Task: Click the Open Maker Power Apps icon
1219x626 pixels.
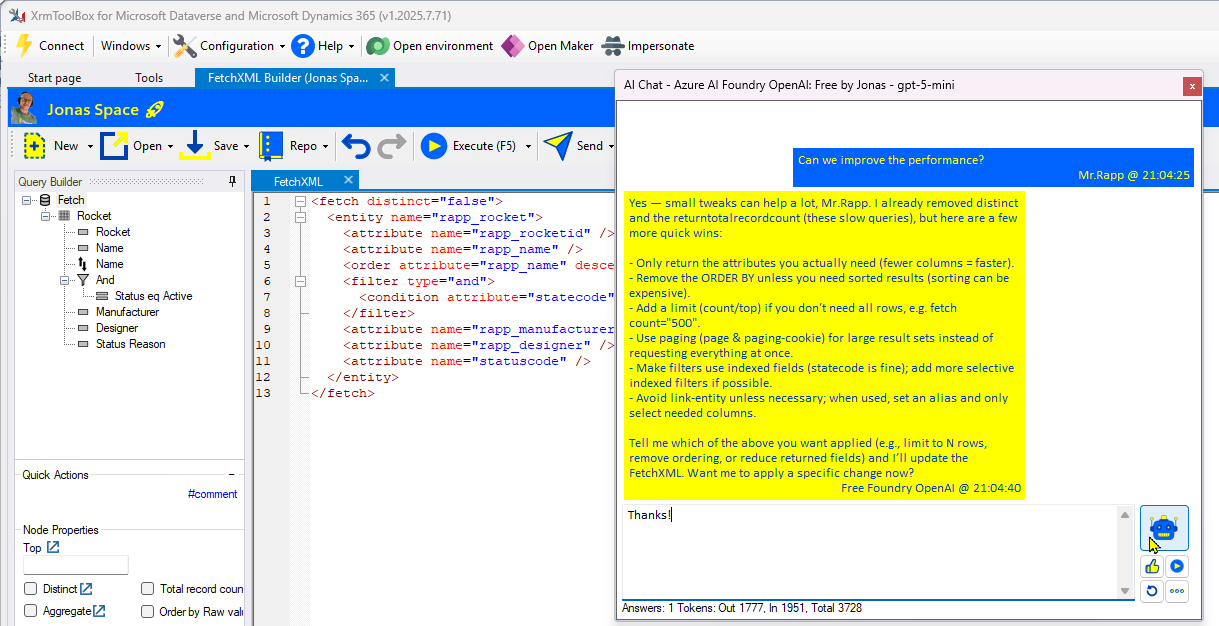Action: coord(512,46)
